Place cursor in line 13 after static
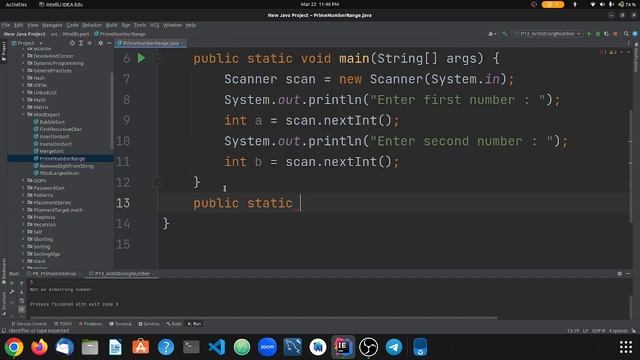 point(300,203)
